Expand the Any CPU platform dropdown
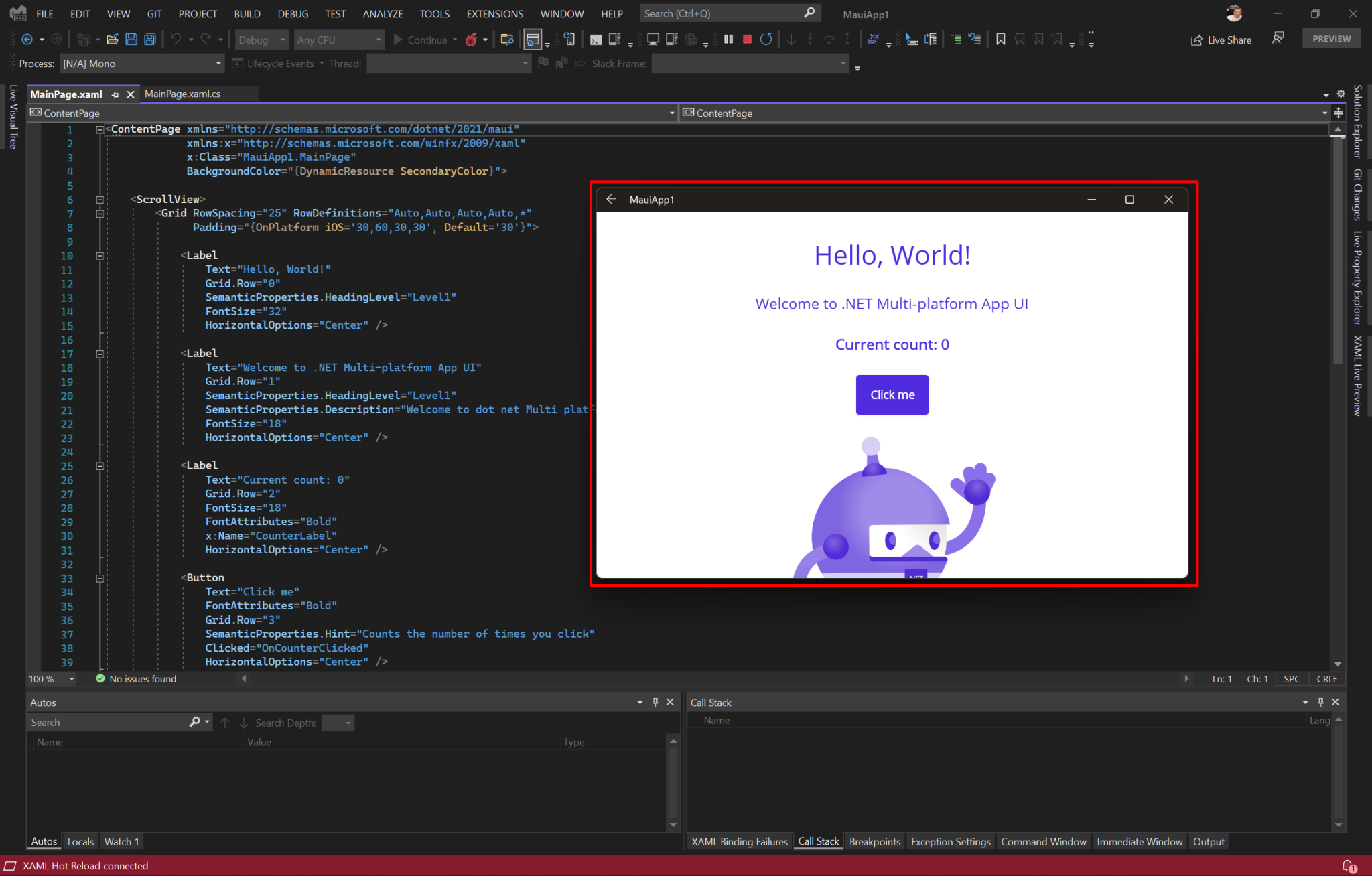Image resolution: width=1372 pixels, height=876 pixels. point(377,39)
